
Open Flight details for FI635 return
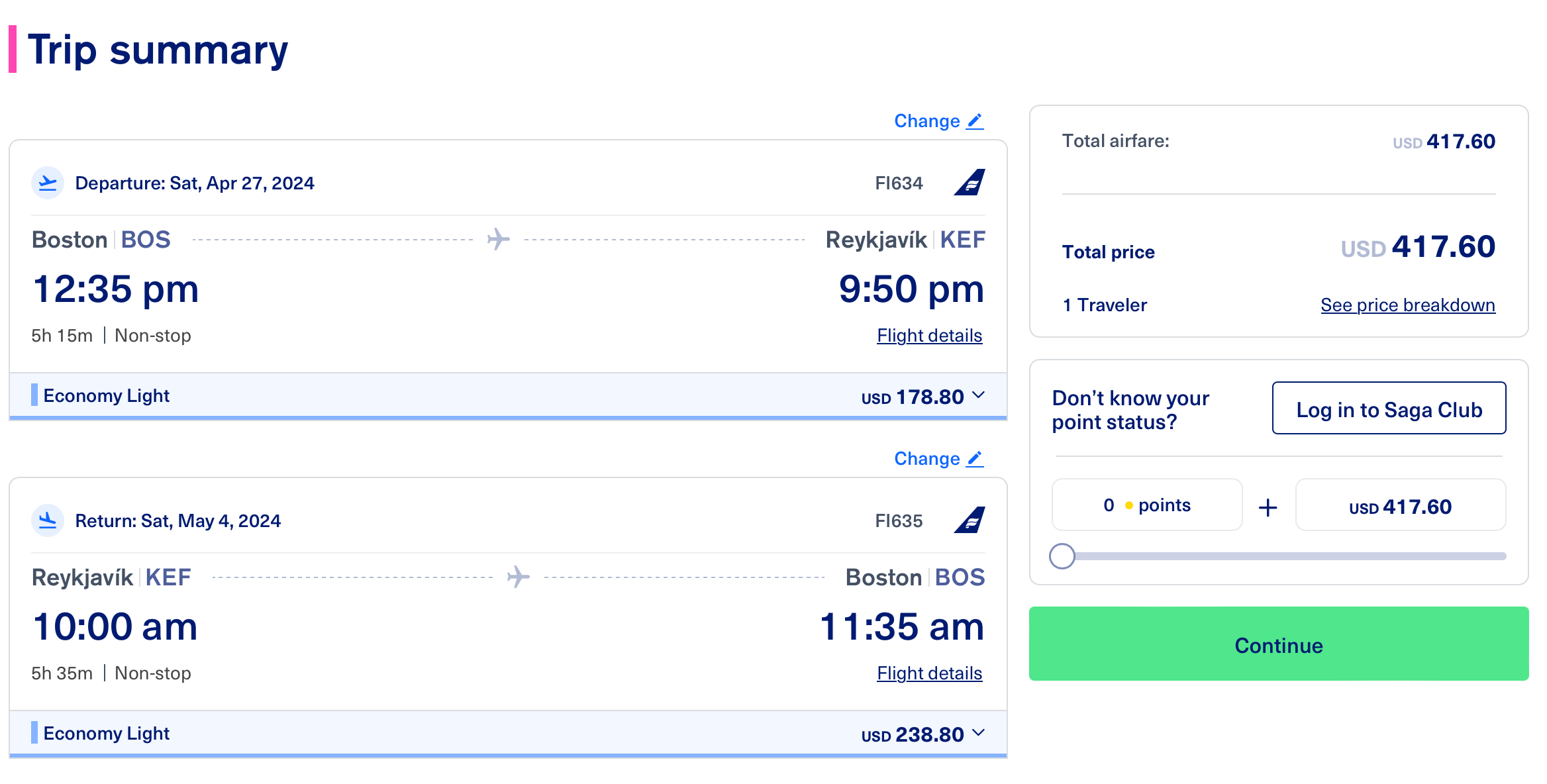929,673
